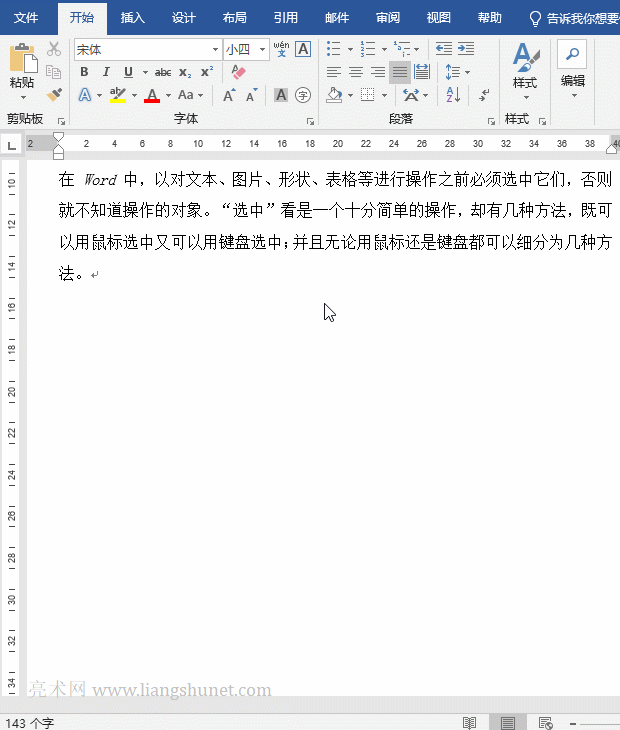Open multilevel list dropdown arrow
The height and width of the screenshot is (730, 620).
click(x=416, y=49)
